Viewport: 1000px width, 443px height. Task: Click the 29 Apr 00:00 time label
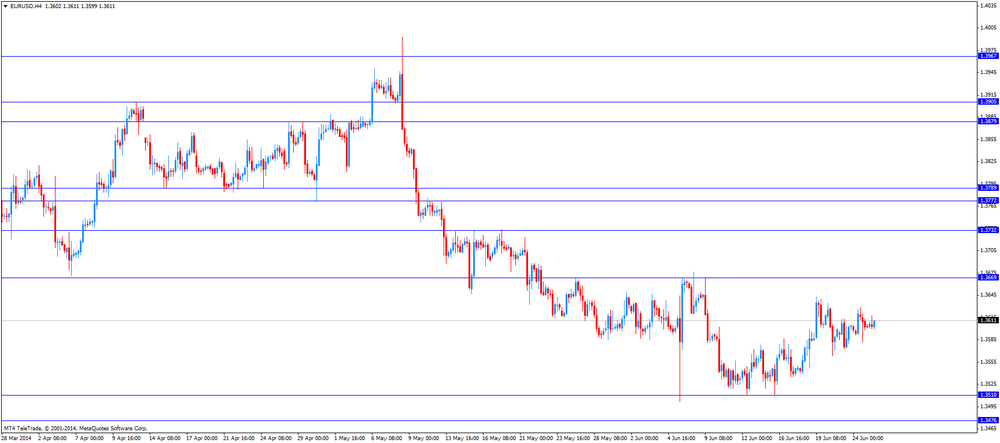[x=312, y=439]
